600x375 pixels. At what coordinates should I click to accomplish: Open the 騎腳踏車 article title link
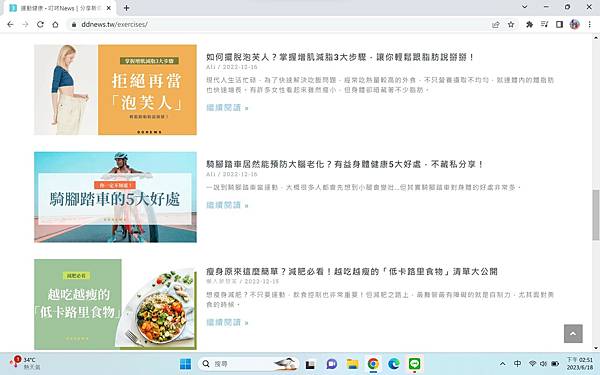coord(345,164)
